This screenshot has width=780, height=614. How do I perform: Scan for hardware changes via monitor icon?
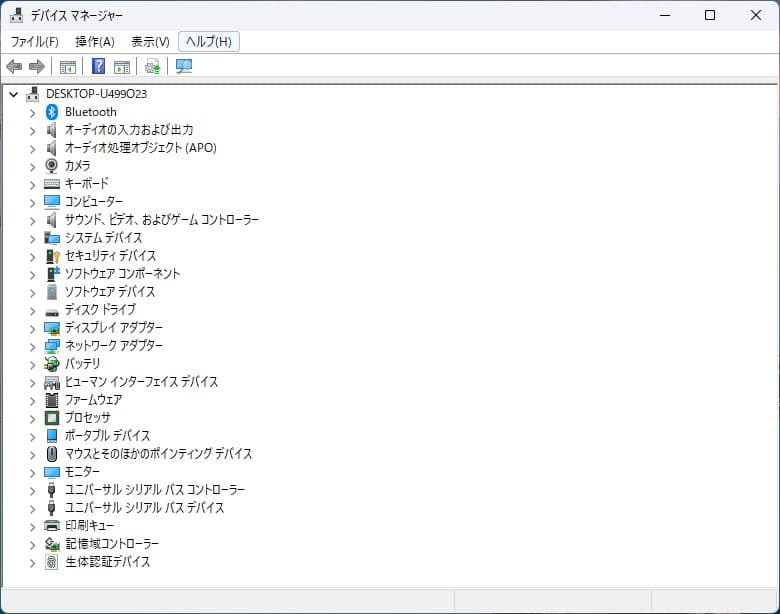(x=184, y=66)
